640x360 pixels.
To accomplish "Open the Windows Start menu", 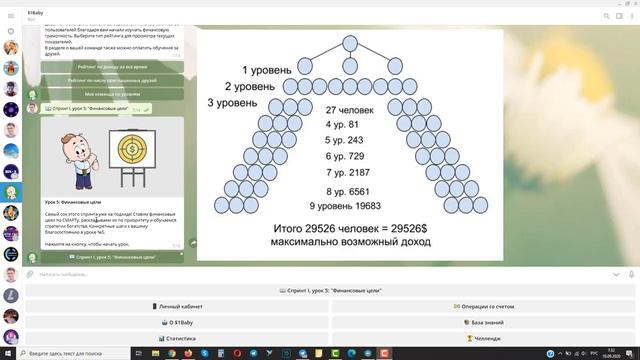I will (8, 353).
